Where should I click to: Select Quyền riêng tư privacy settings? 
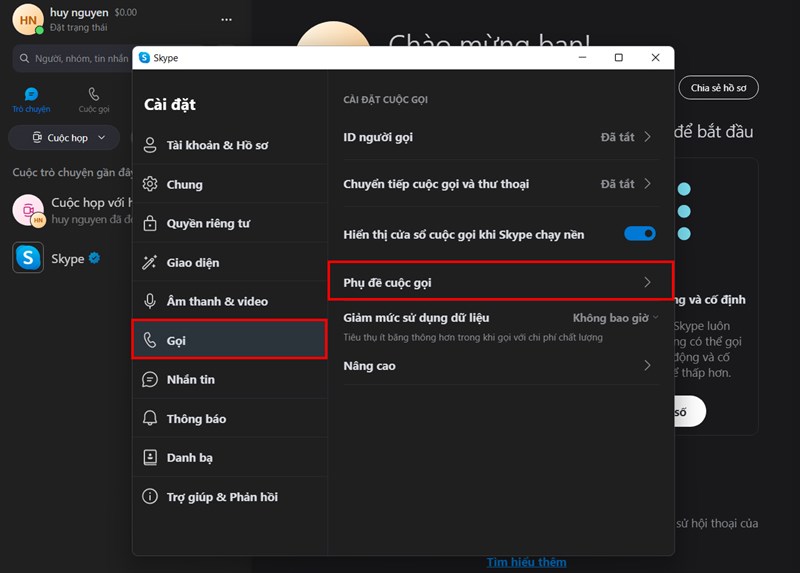pos(230,223)
